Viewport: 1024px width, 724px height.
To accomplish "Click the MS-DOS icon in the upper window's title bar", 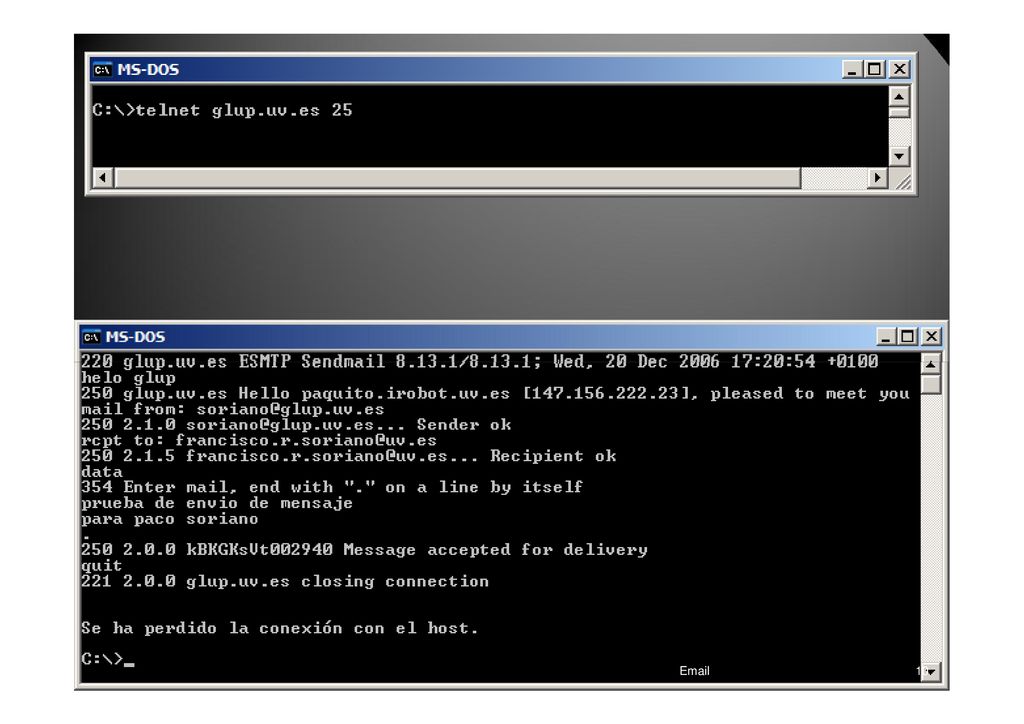I will click(x=103, y=70).
